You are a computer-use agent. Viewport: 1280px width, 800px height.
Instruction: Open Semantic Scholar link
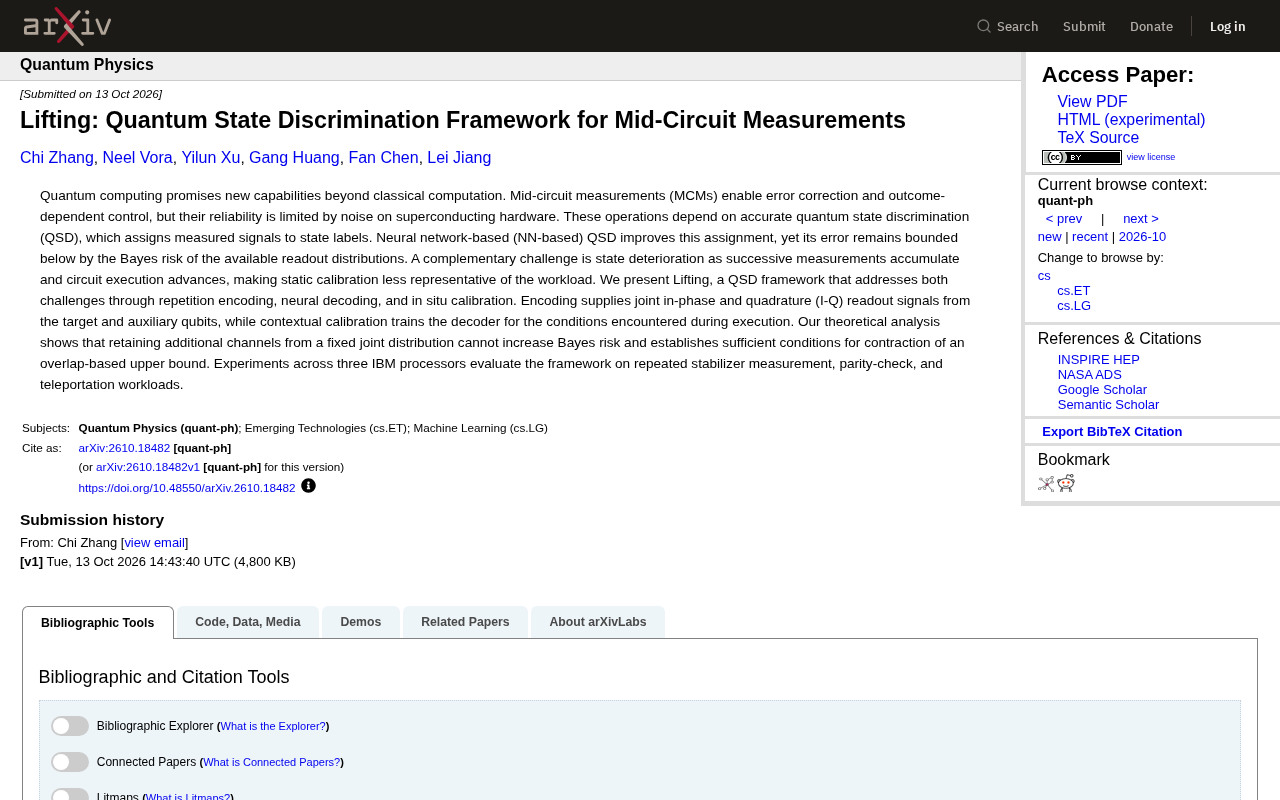tap(1108, 405)
